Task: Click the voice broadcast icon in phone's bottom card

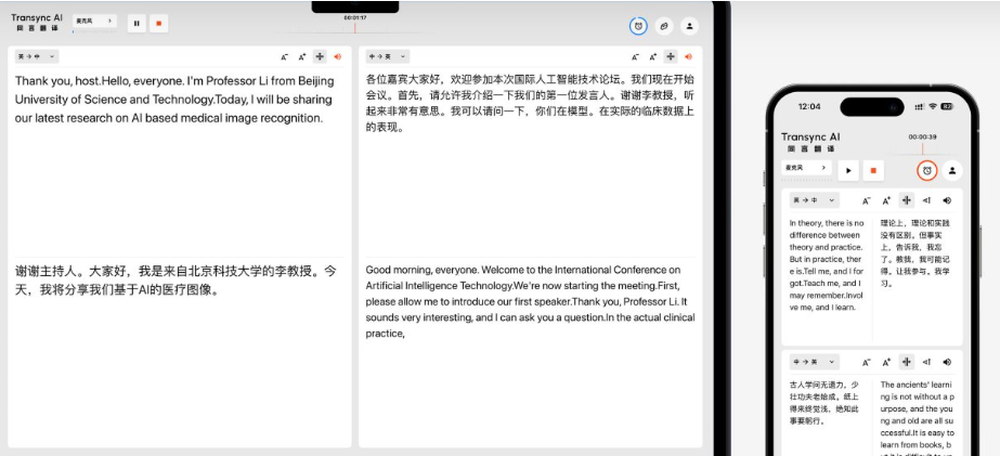Action: (927, 362)
